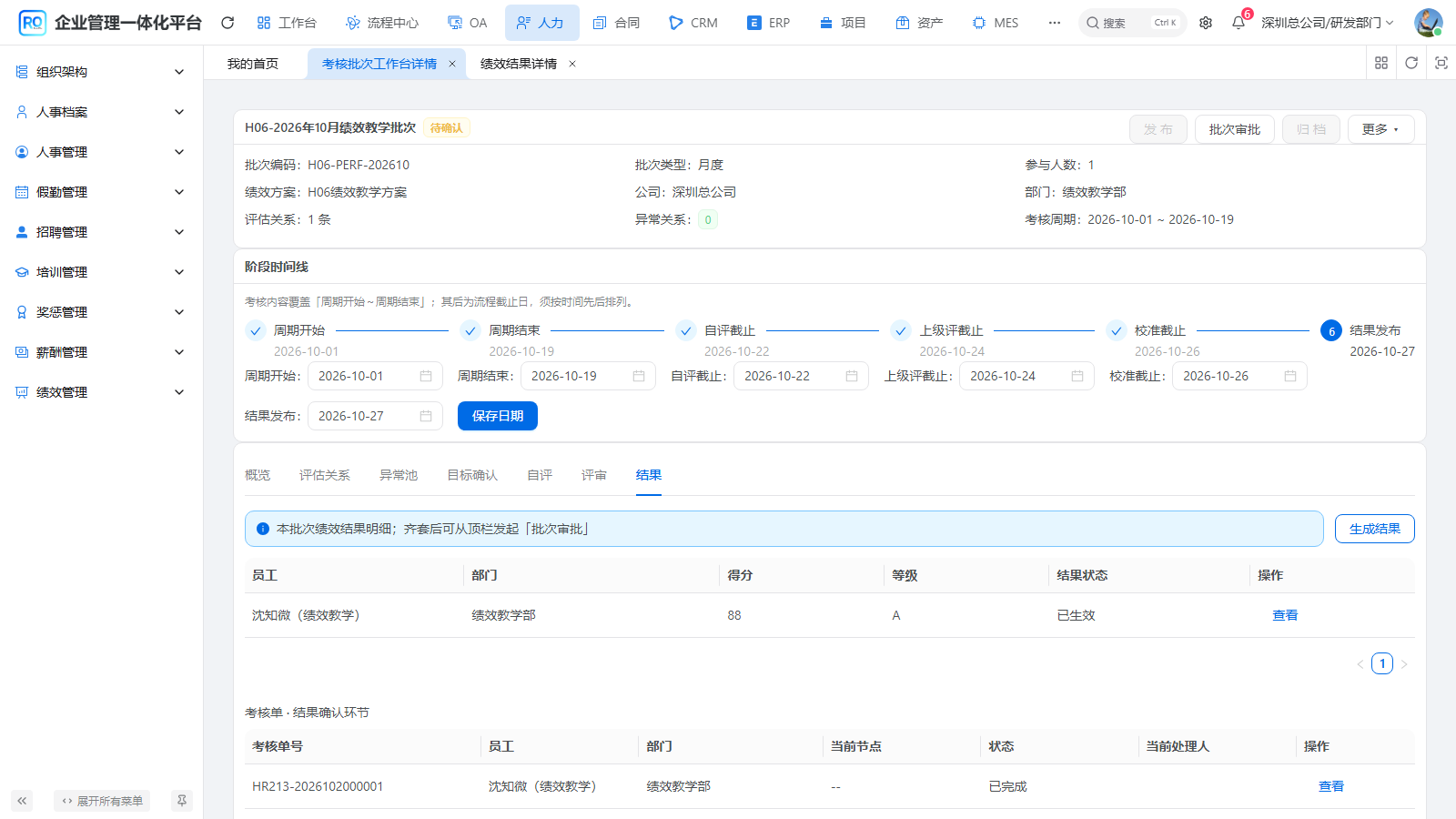Viewport: 1456px width, 819px height.
Task: Switch to 工作台 module
Action: tap(287, 23)
